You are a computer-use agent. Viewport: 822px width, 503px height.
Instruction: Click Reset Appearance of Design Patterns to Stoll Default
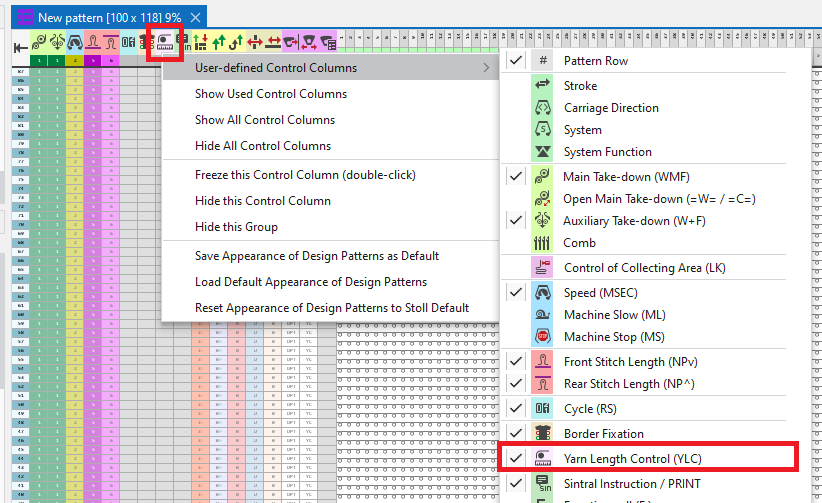point(332,308)
